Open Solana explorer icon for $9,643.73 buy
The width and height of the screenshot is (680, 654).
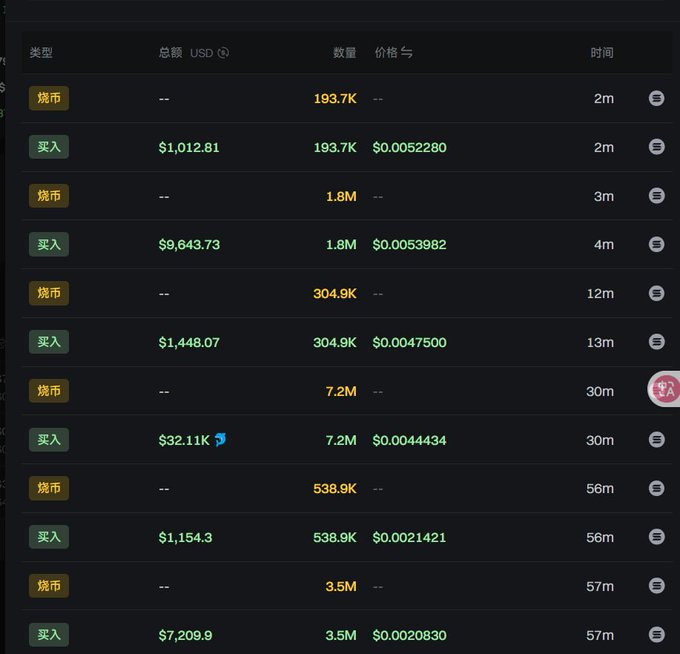click(x=656, y=244)
